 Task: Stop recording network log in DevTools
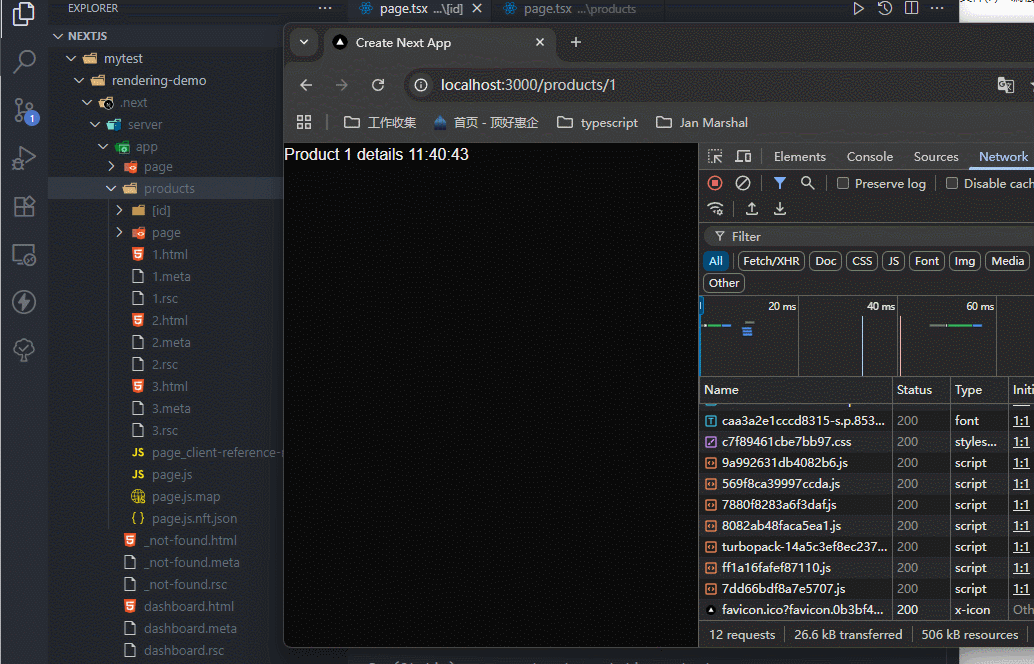[x=715, y=183]
